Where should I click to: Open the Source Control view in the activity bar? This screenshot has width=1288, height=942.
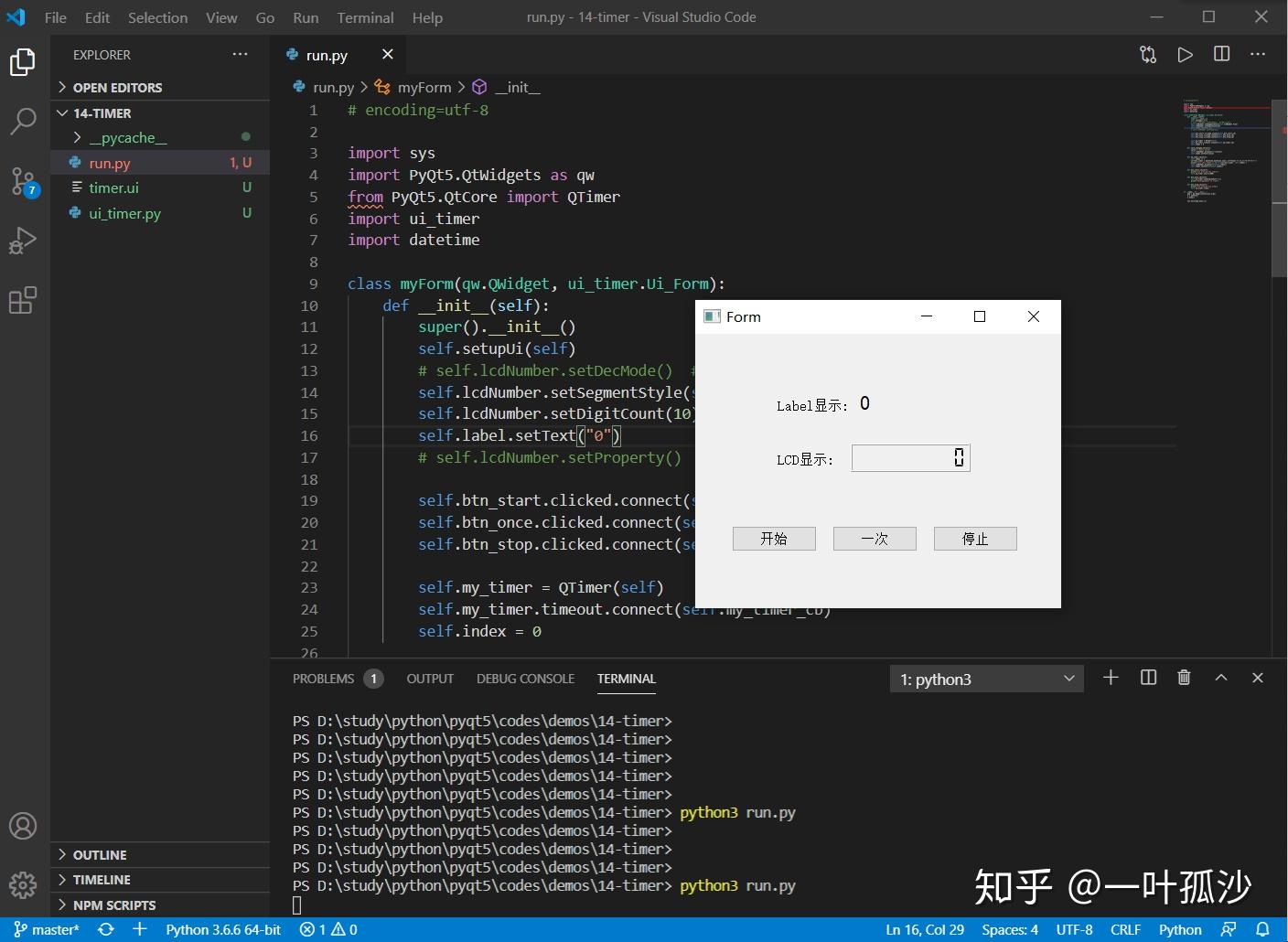coord(23,181)
